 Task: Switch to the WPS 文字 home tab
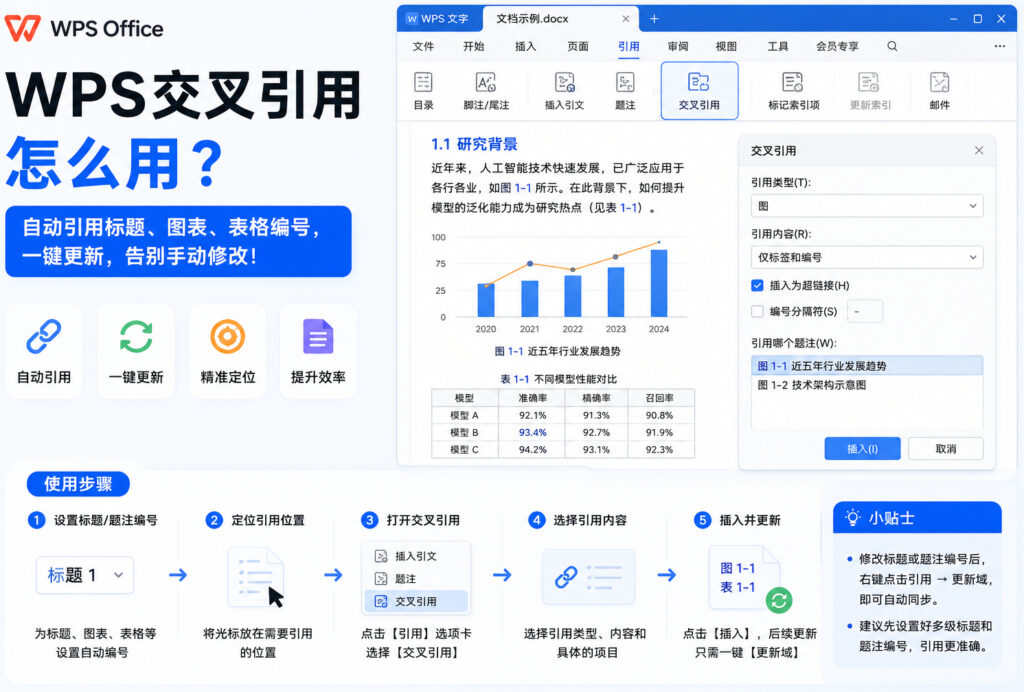(440, 19)
